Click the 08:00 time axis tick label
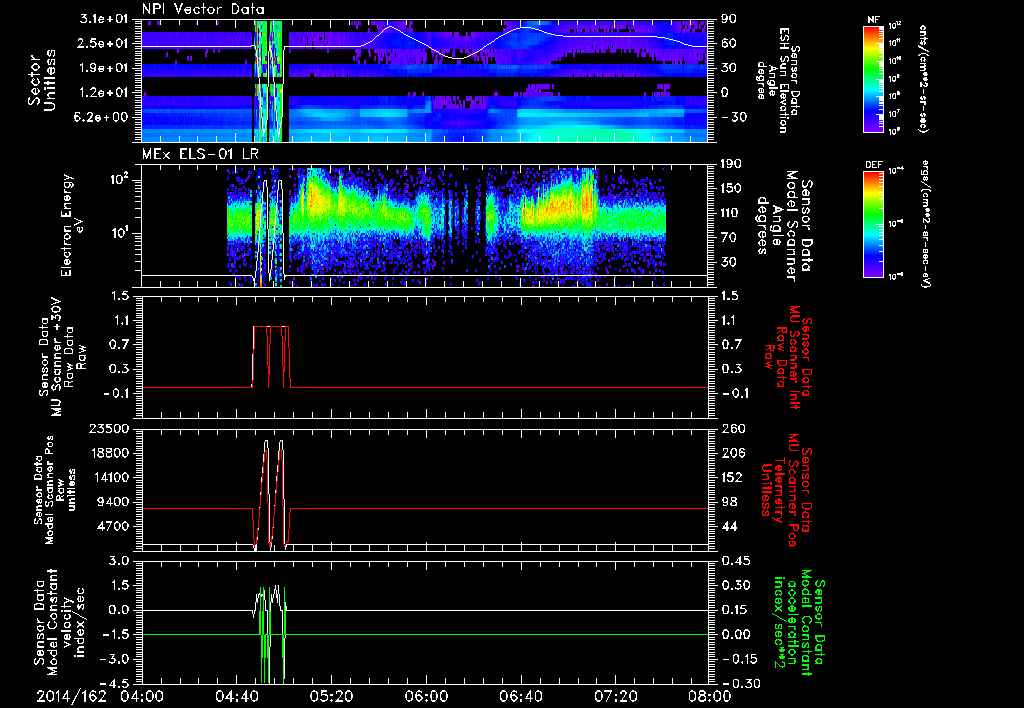The image size is (1024, 708). click(x=710, y=696)
